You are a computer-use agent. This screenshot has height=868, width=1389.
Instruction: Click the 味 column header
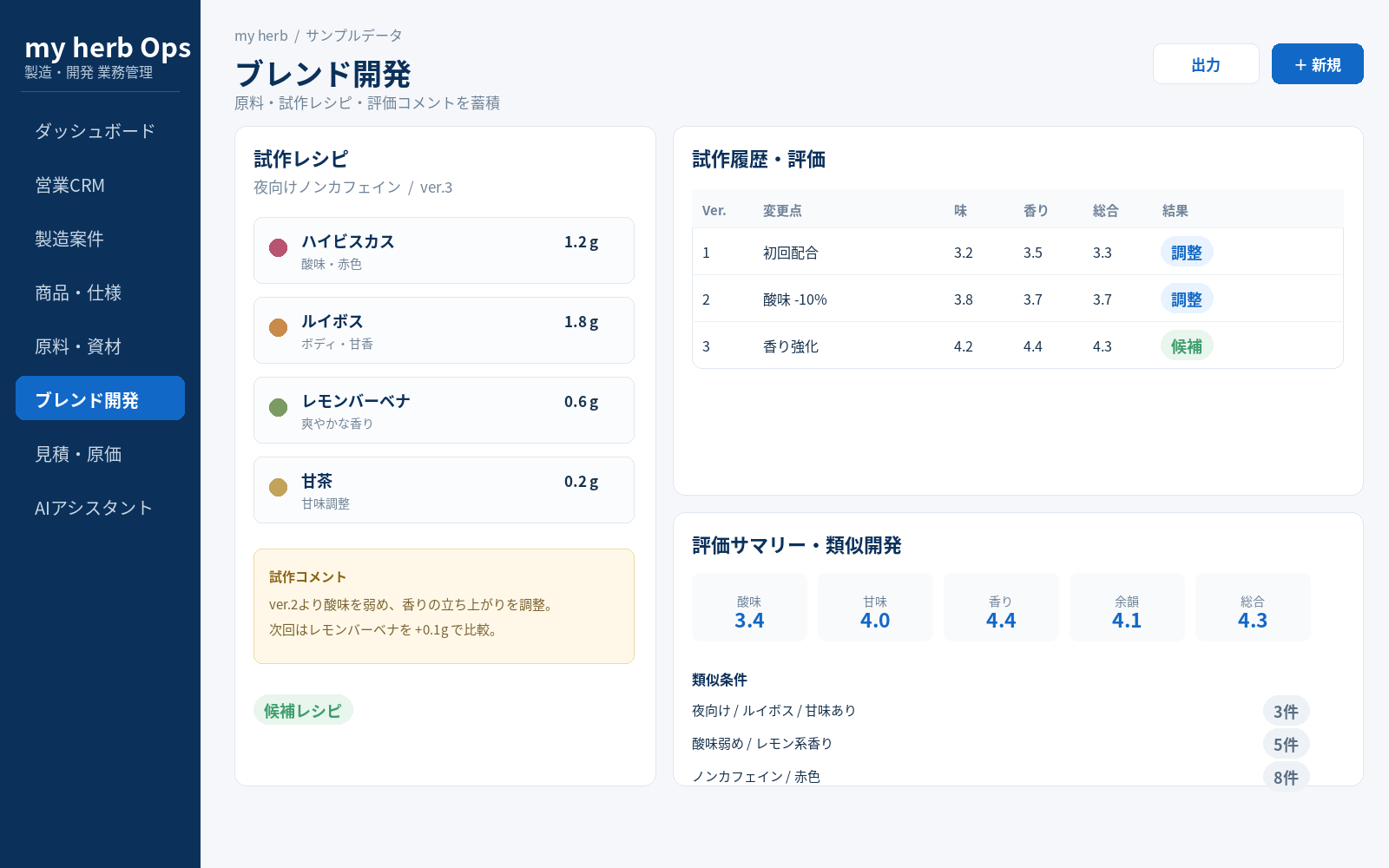(960, 211)
